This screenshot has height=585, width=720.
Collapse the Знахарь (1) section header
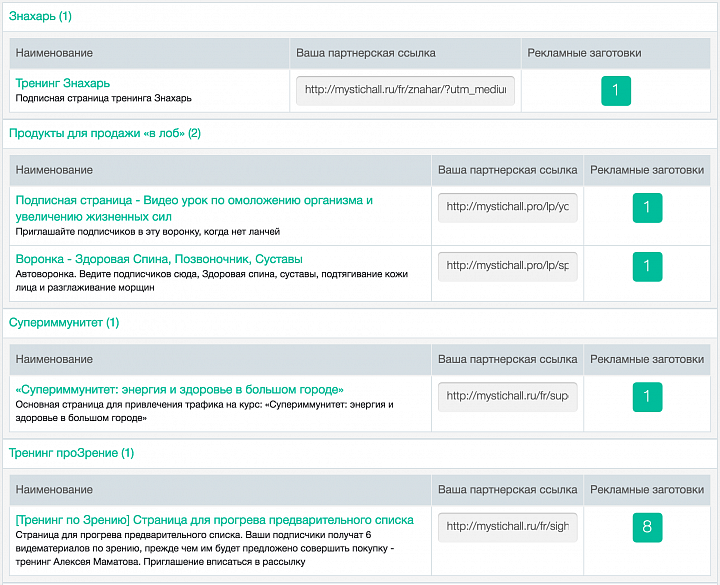[x=40, y=17]
